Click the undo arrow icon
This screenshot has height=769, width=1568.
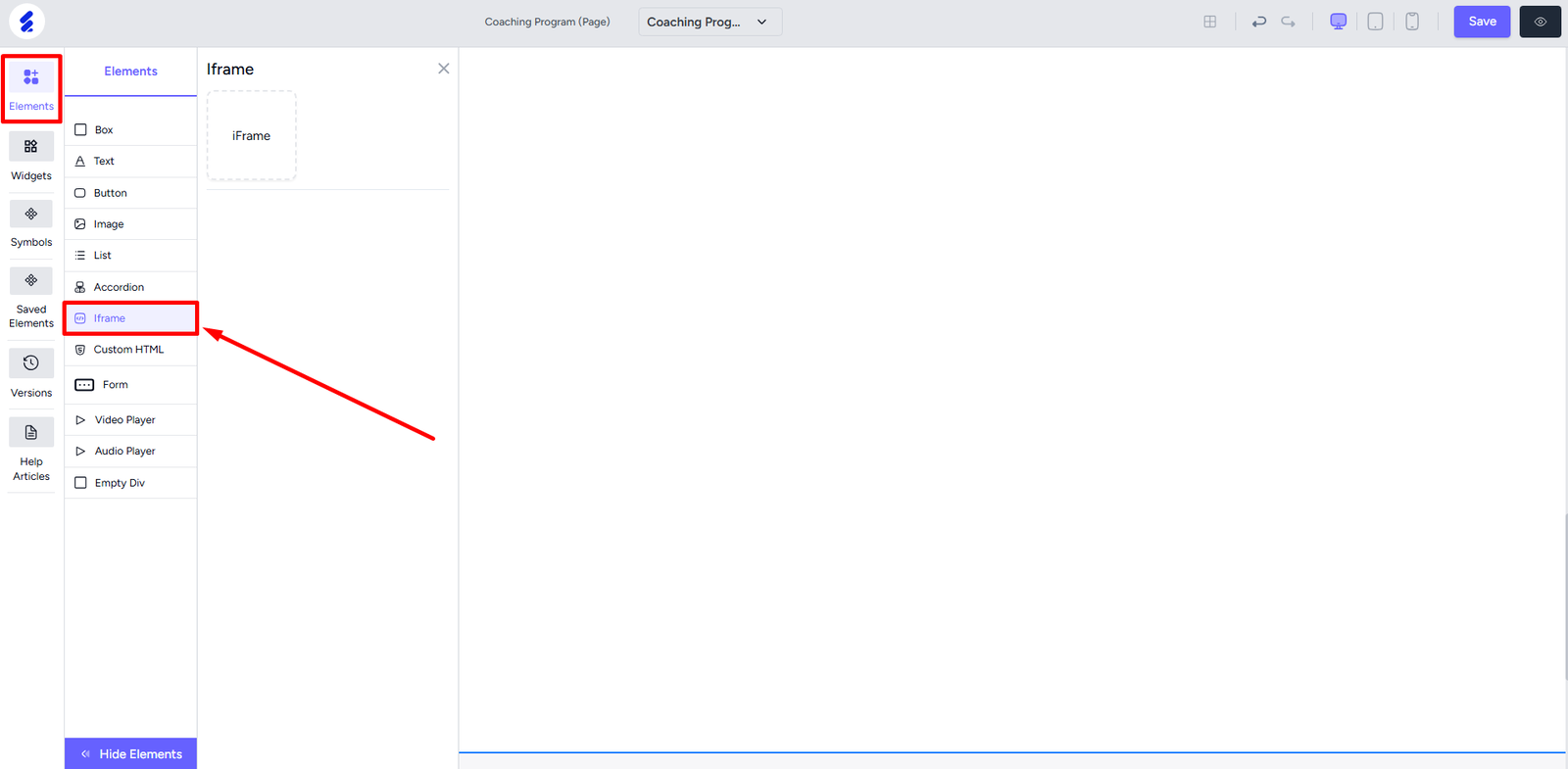[x=1259, y=22]
